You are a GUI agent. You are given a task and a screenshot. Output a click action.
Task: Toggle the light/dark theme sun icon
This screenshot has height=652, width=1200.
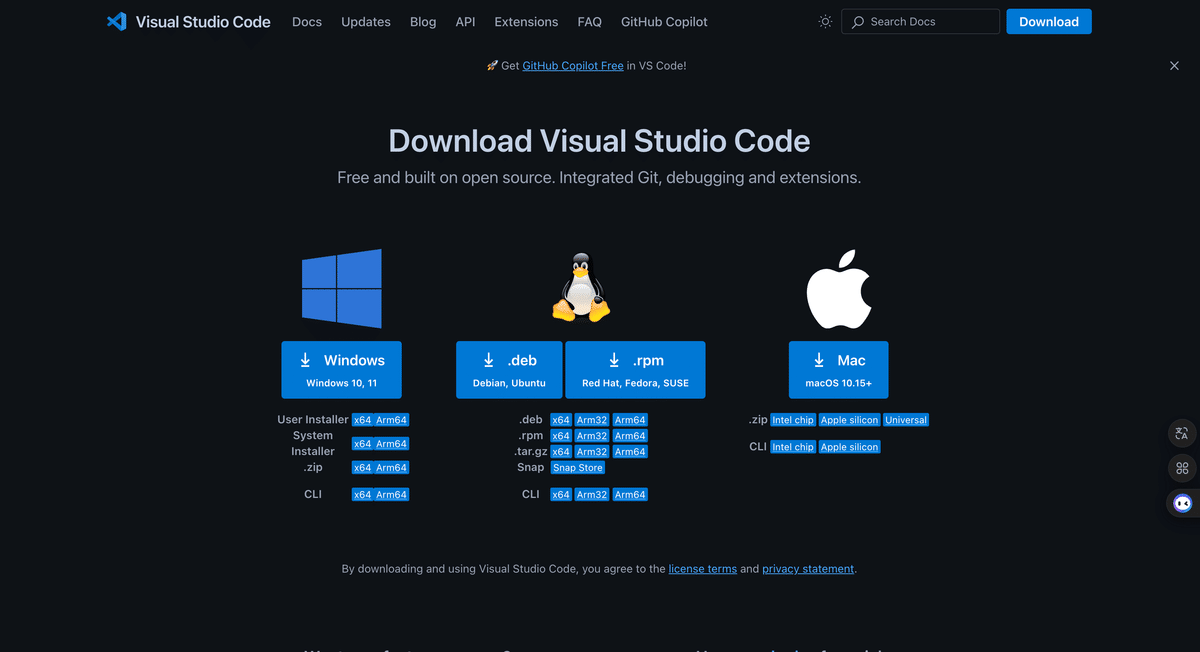tap(825, 21)
